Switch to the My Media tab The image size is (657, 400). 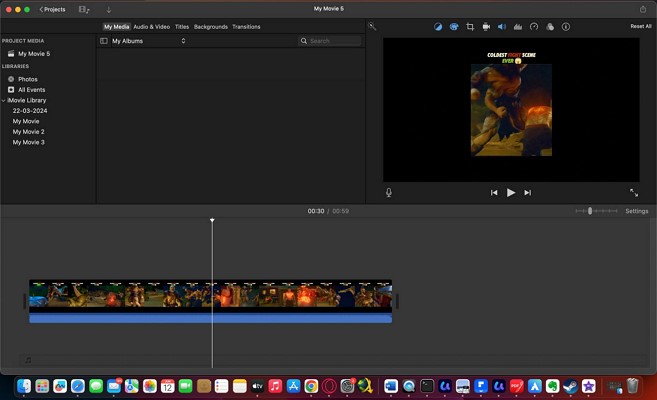point(116,27)
